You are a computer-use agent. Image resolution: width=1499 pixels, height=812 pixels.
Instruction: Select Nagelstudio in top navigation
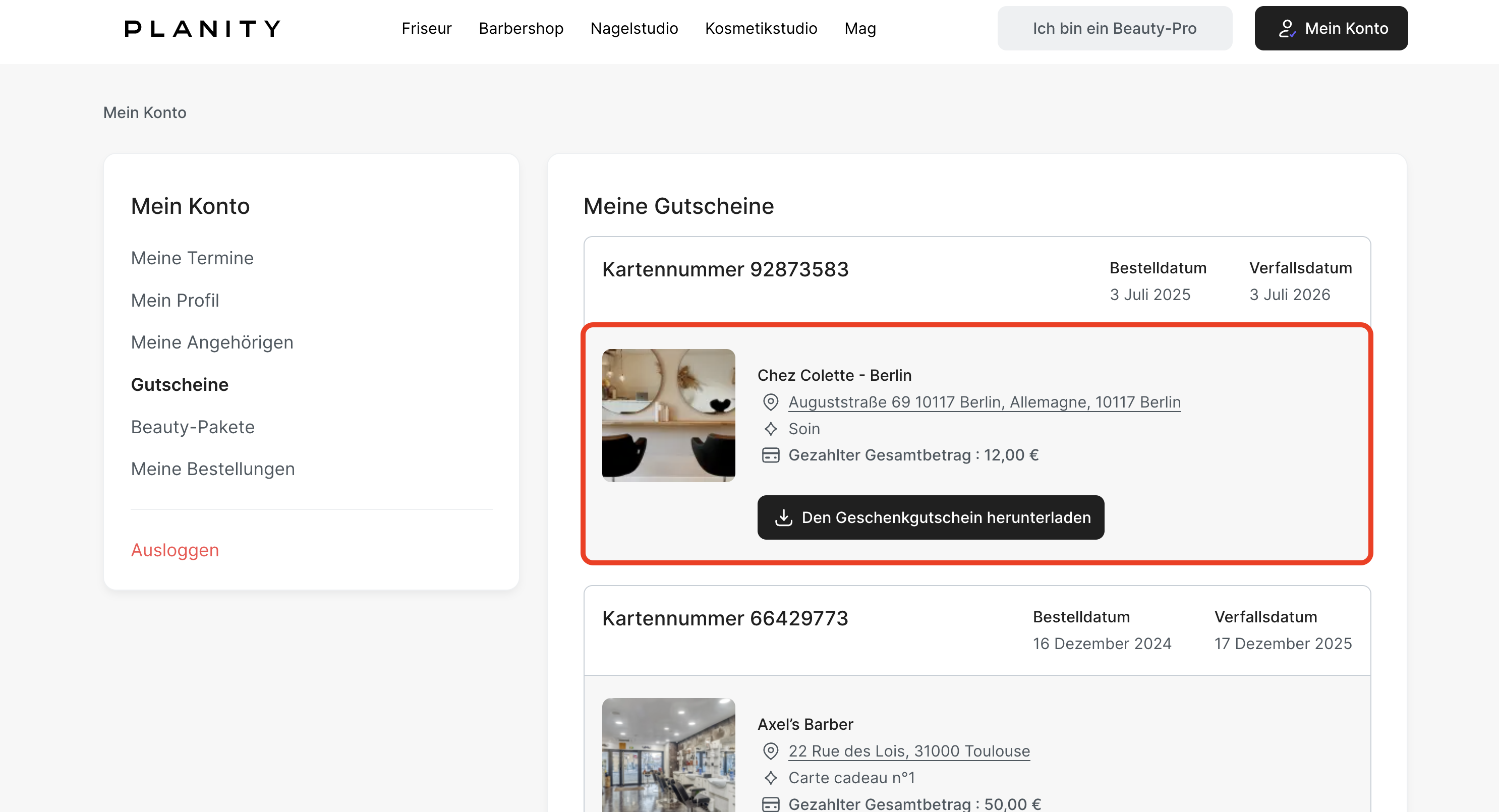(633, 28)
